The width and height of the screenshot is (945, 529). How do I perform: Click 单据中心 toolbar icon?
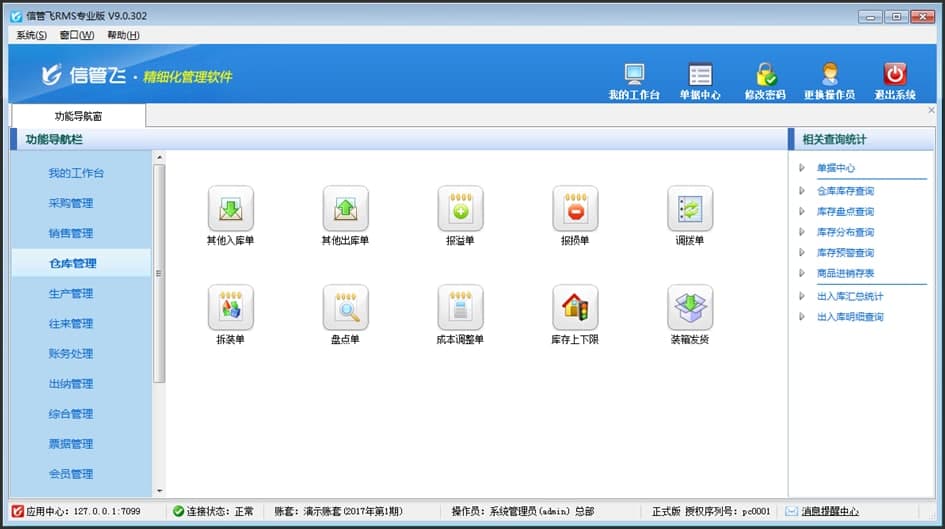coord(700,75)
